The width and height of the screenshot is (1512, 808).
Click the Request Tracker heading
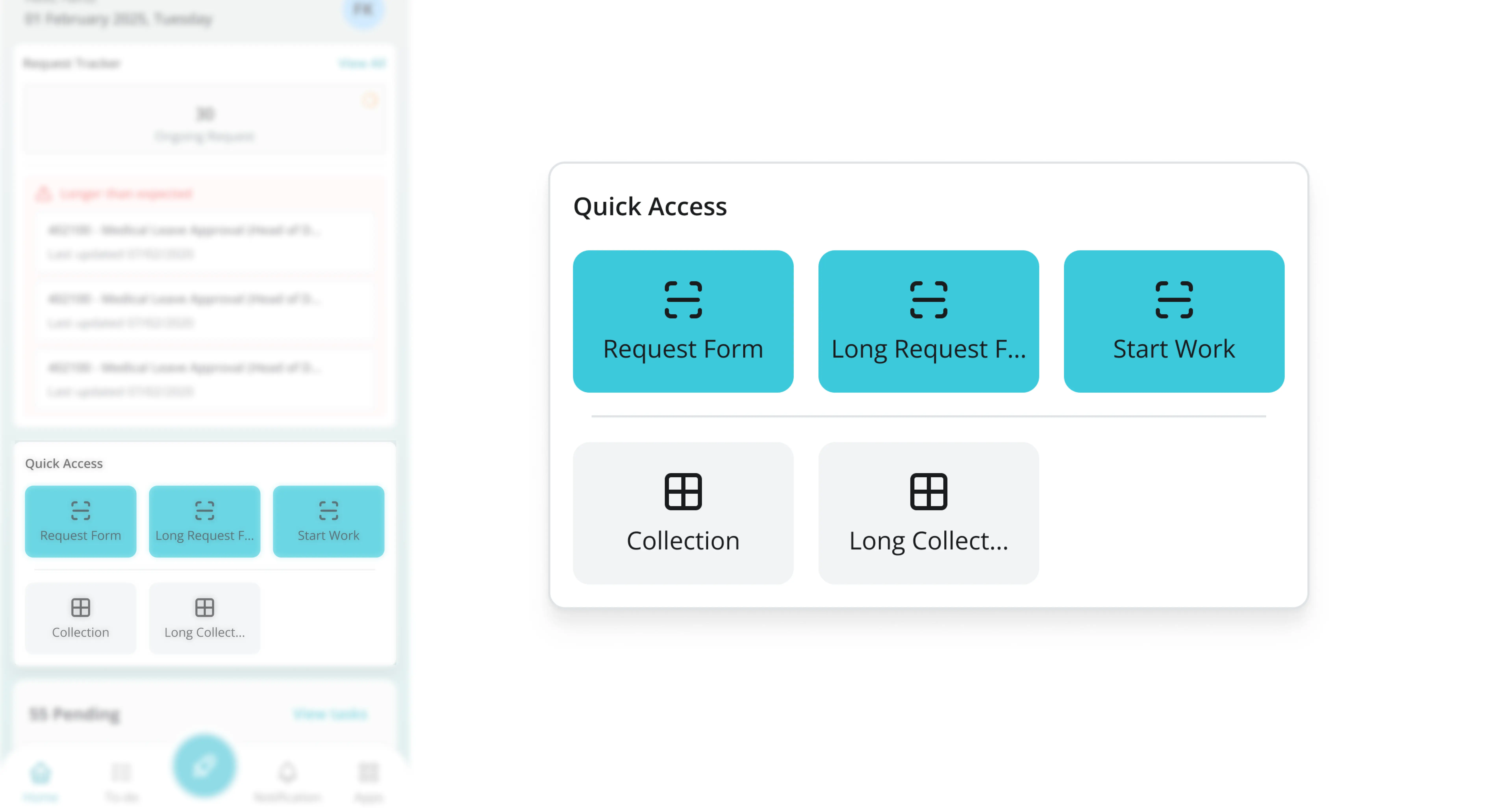pos(72,63)
